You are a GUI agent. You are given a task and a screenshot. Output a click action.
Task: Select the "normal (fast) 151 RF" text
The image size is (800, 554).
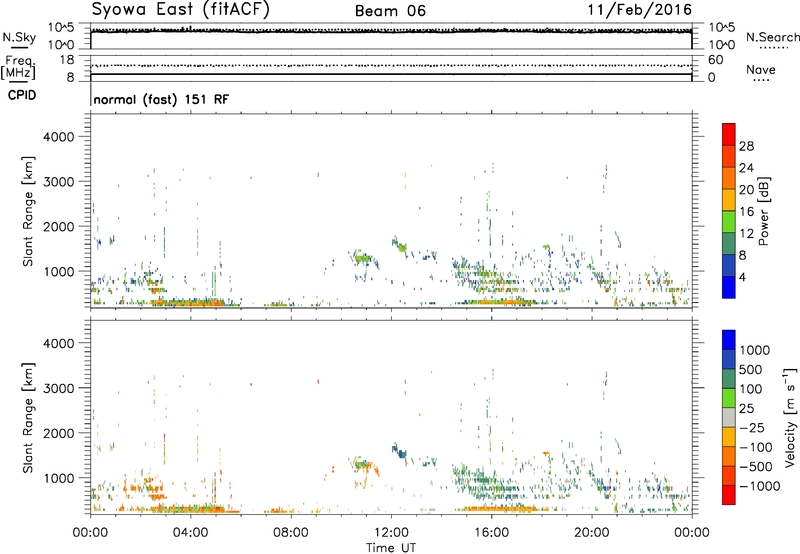click(x=161, y=99)
